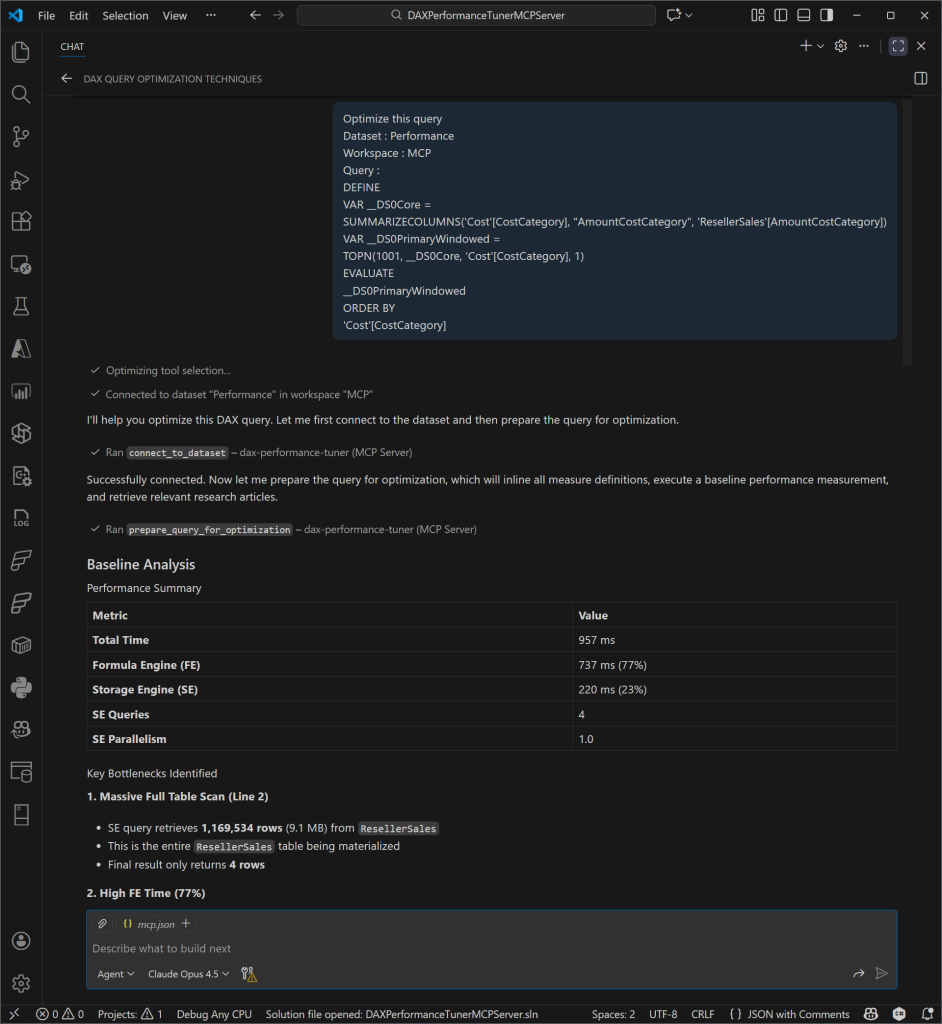Open the Testing flask view
This screenshot has height=1024, width=942.
point(20,306)
